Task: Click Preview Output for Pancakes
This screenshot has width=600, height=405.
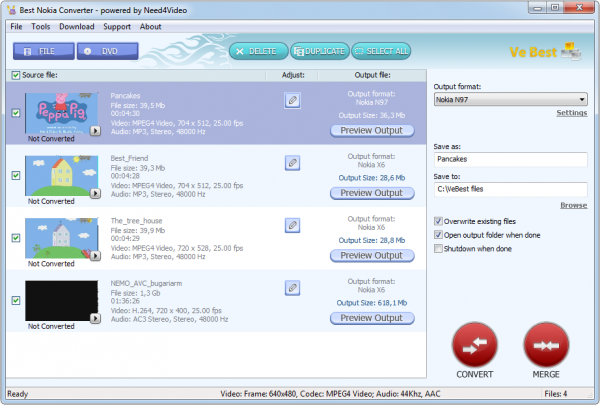Action: tap(372, 131)
